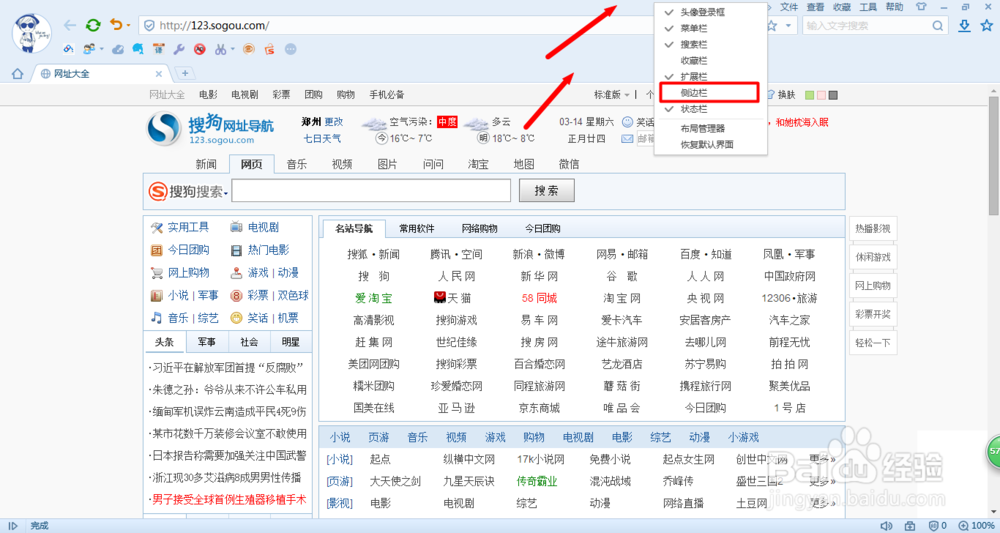
Task: Open the undo-close history dropdown arrow
Action: point(128,26)
